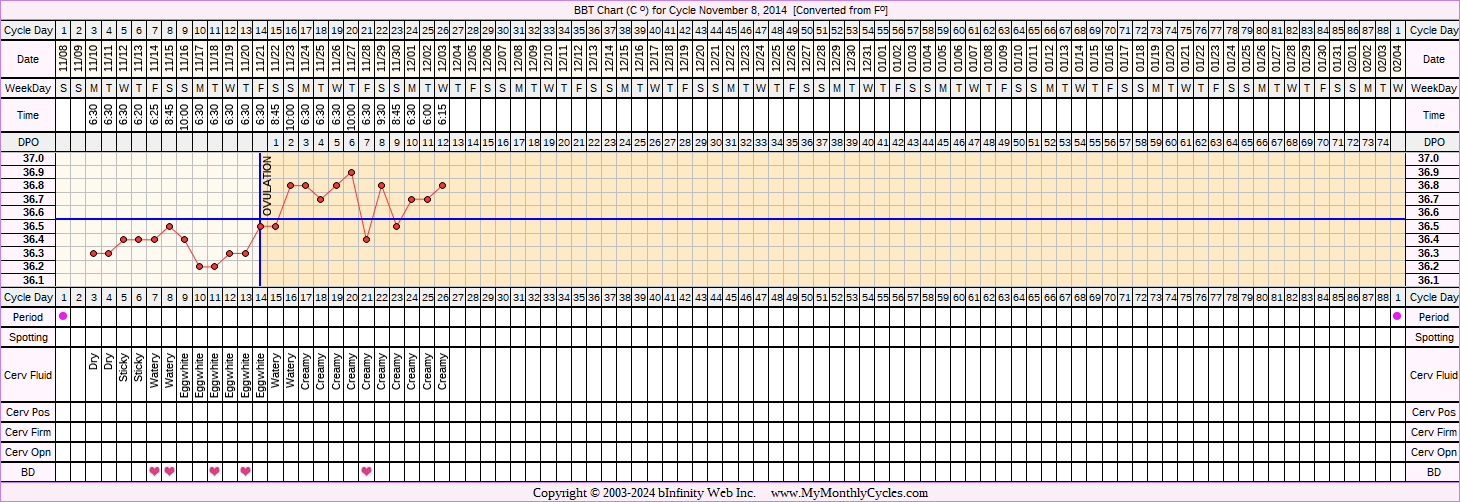Click the BD heart on cycle day 11
The width and height of the screenshot is (1460, 502).
coord(215,471)
